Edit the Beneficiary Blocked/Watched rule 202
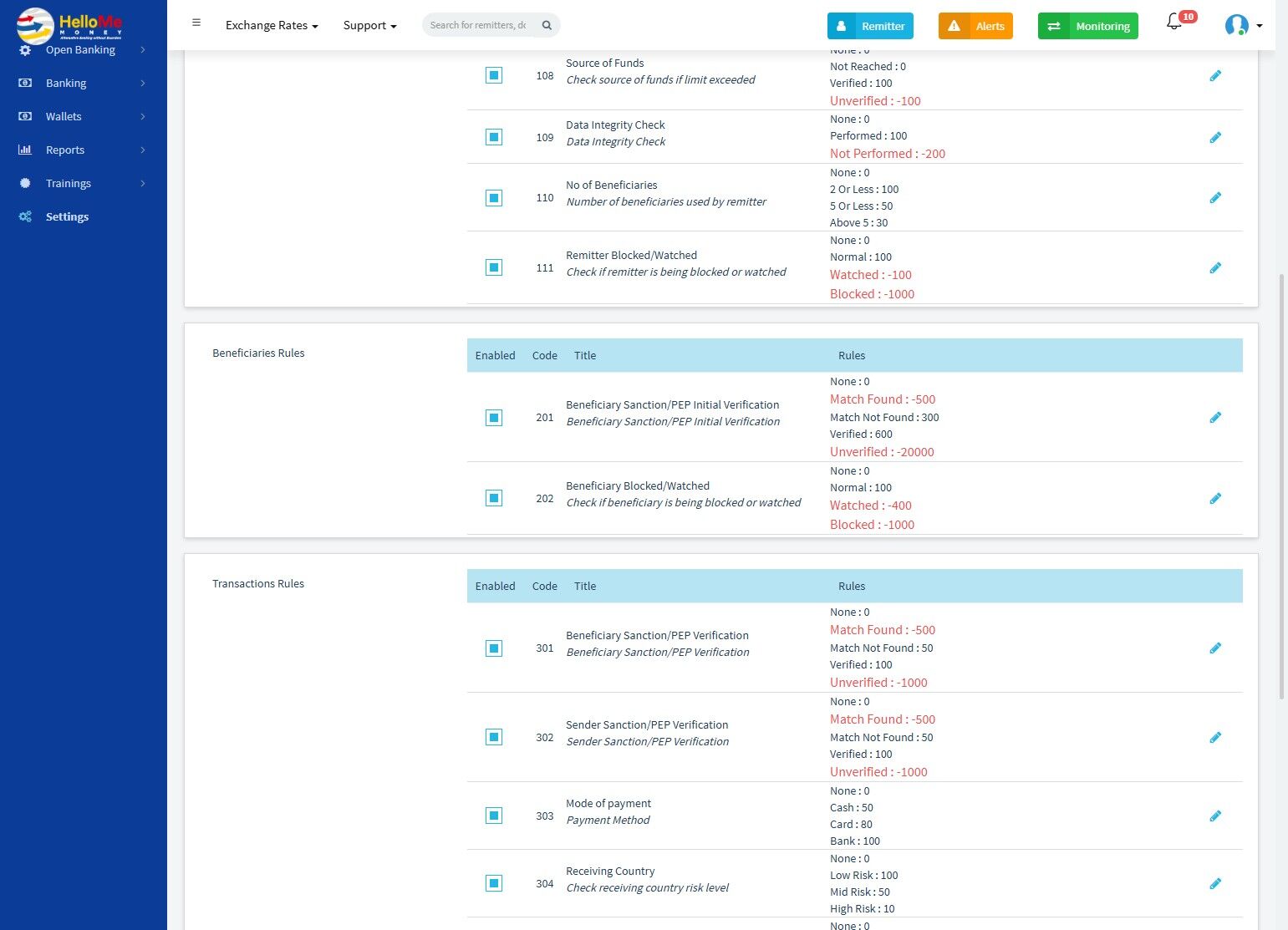This screenshot has height=930, width=1288. [1215, 499]
